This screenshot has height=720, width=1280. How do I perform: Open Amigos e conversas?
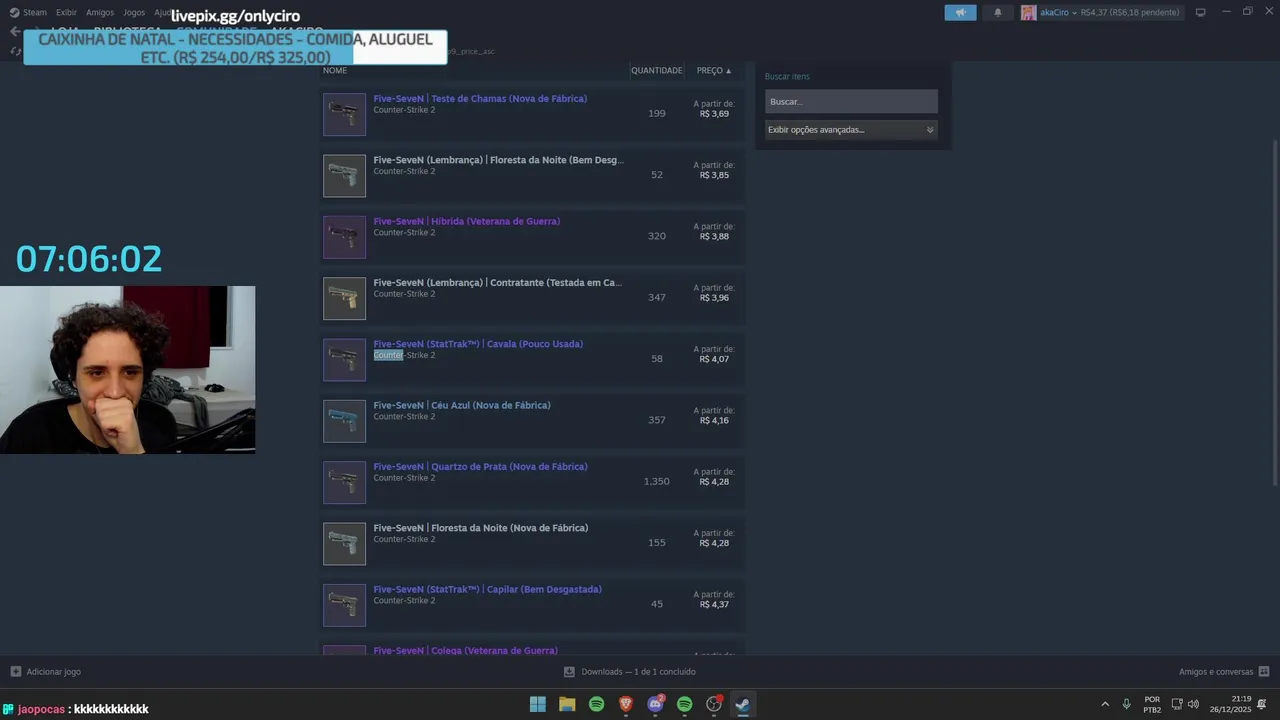pyautogui.click(x=1224, y=671)
